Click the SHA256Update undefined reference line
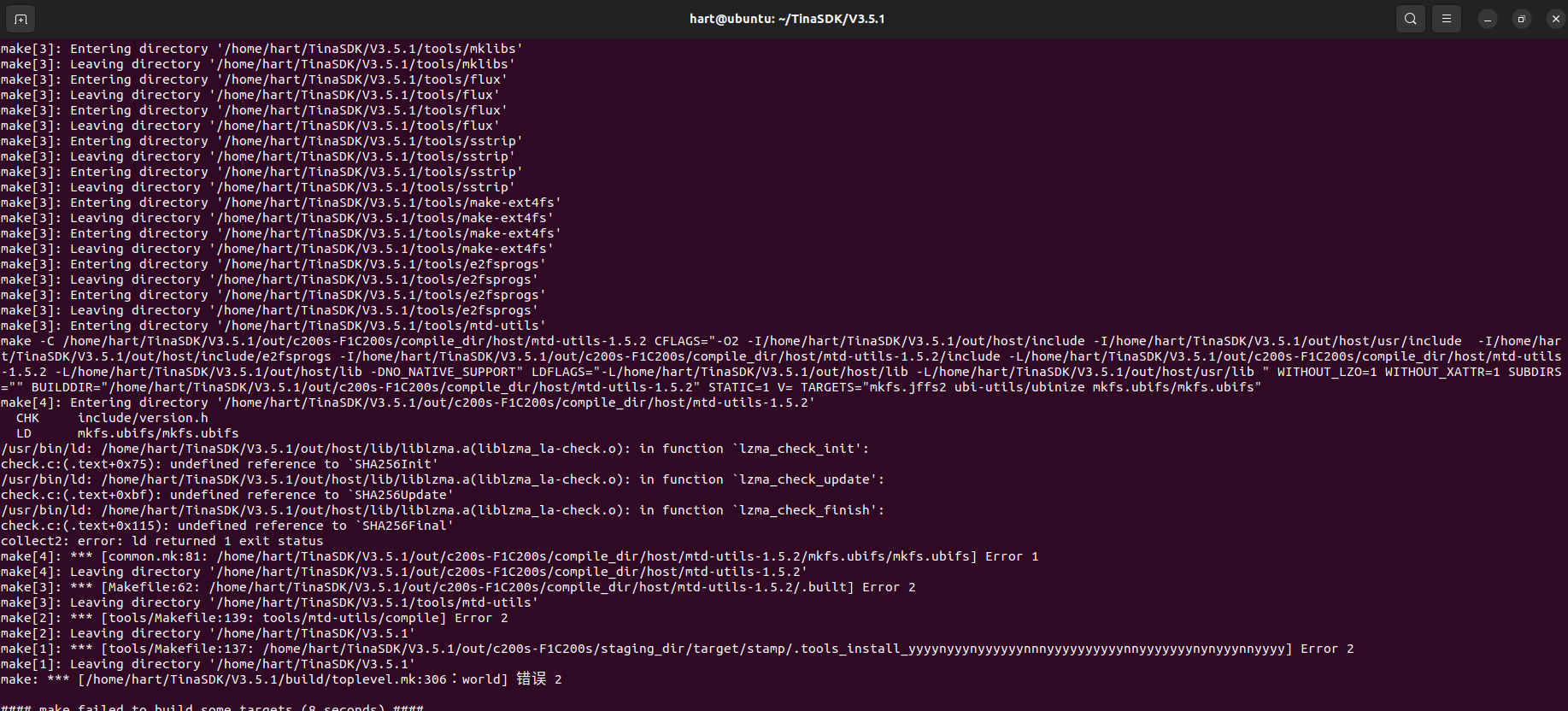 click(x=227, y=495)
